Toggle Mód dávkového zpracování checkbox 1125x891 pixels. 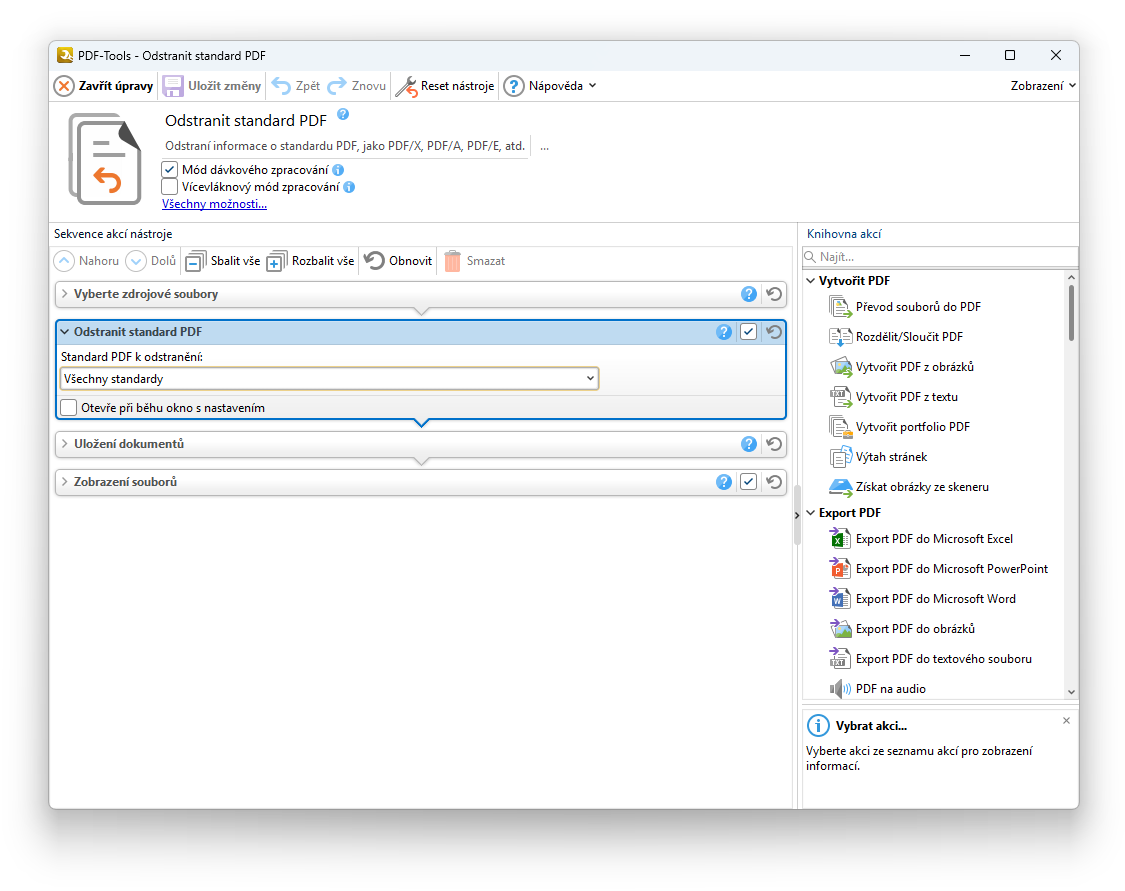(x=169, y=170)
